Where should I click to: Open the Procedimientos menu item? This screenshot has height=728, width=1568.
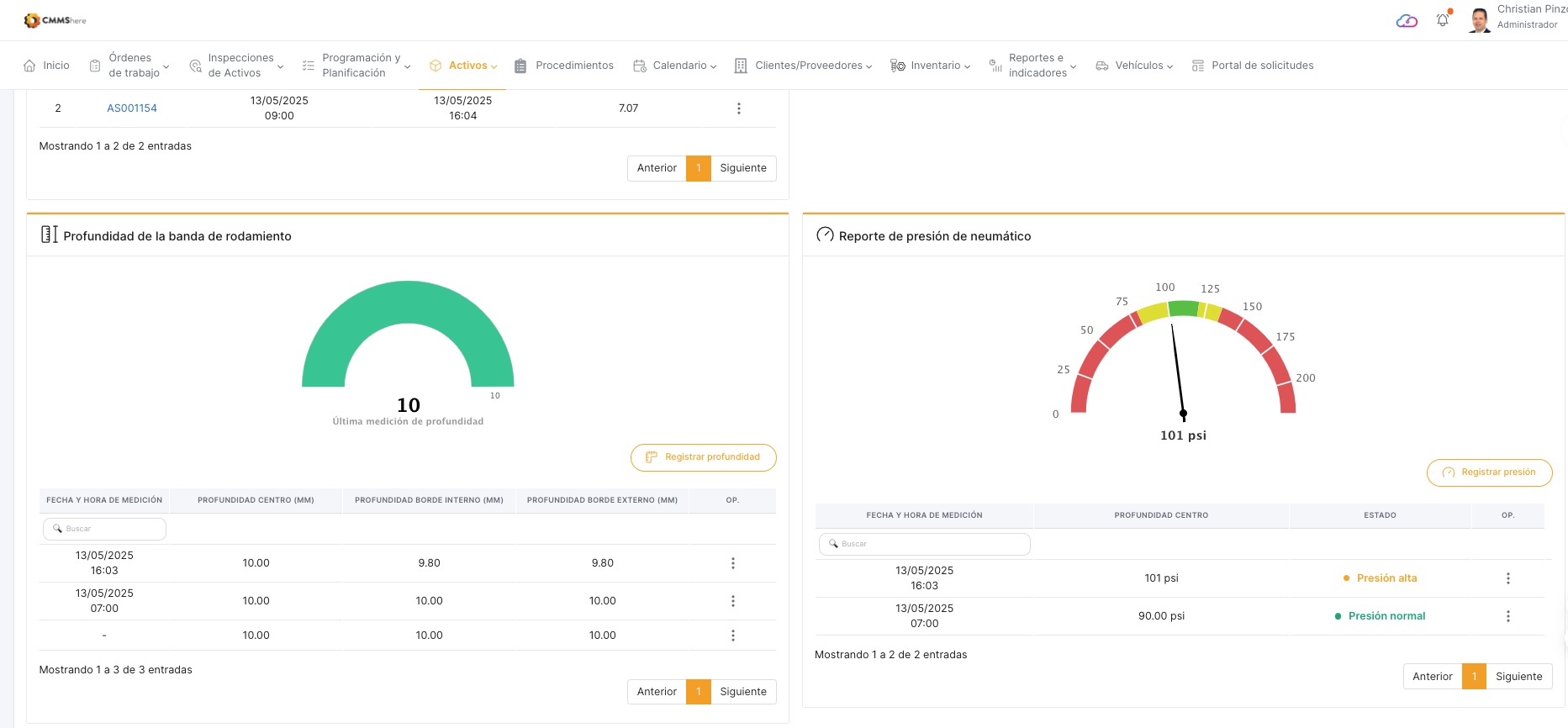(564, 66)
